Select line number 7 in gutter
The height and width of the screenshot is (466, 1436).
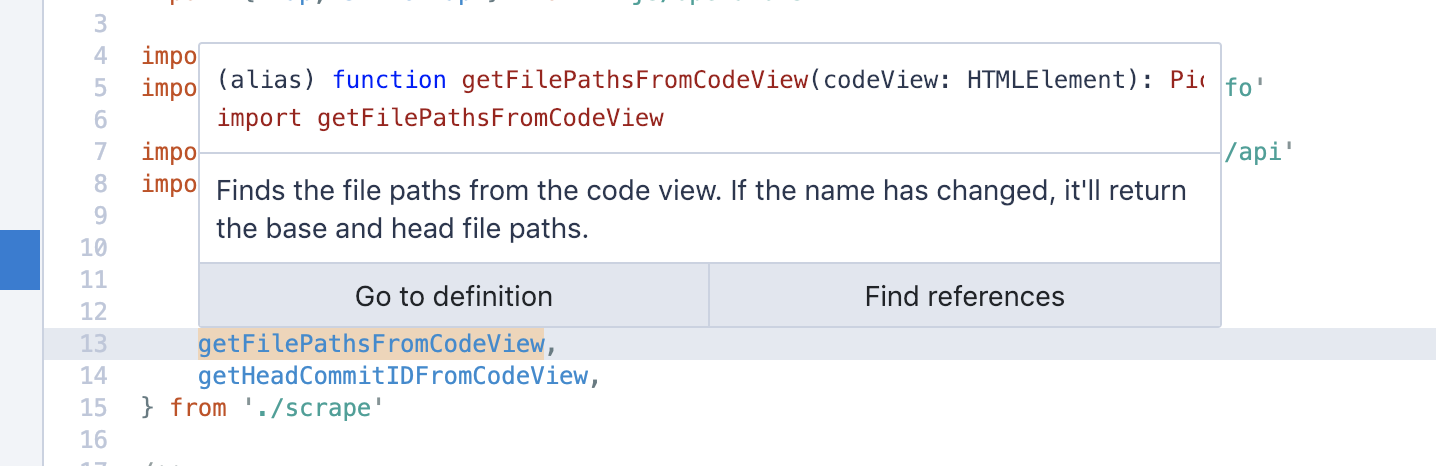(x=100, y=152)
